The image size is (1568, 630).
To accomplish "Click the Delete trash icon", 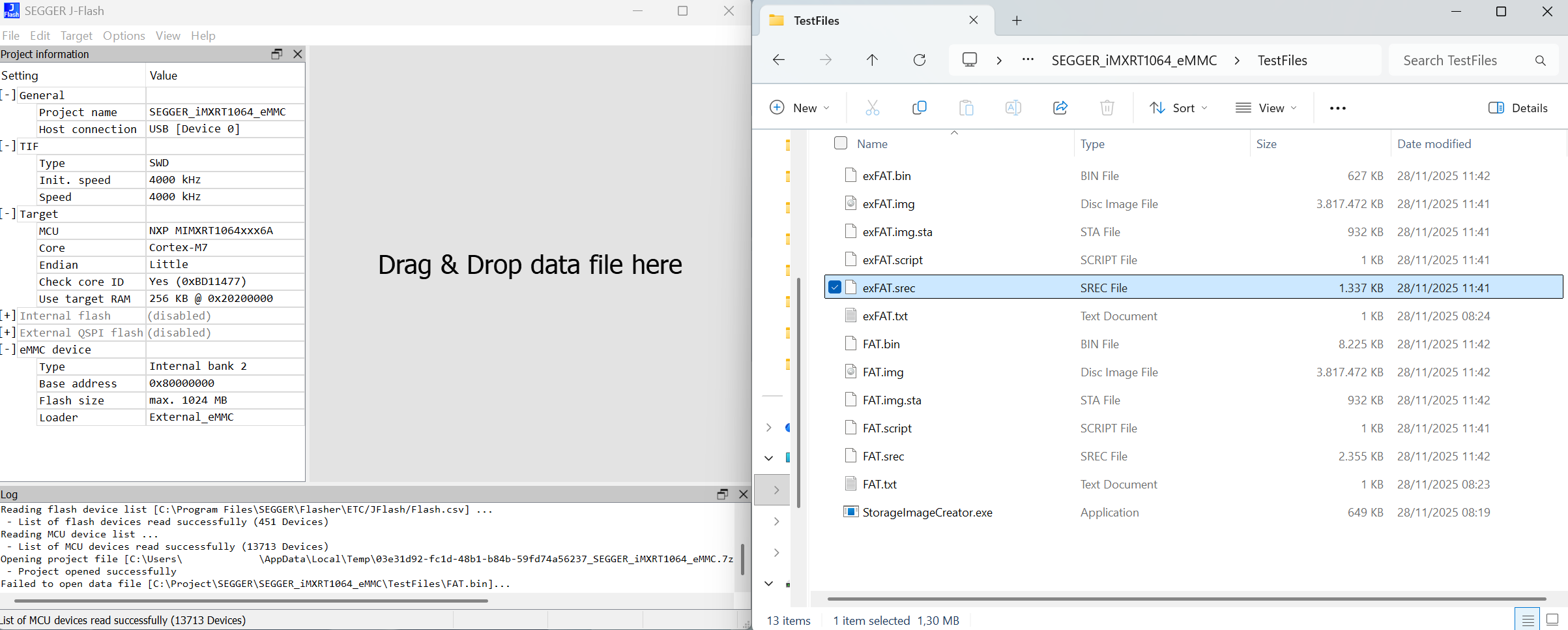I will point(1107,108).
